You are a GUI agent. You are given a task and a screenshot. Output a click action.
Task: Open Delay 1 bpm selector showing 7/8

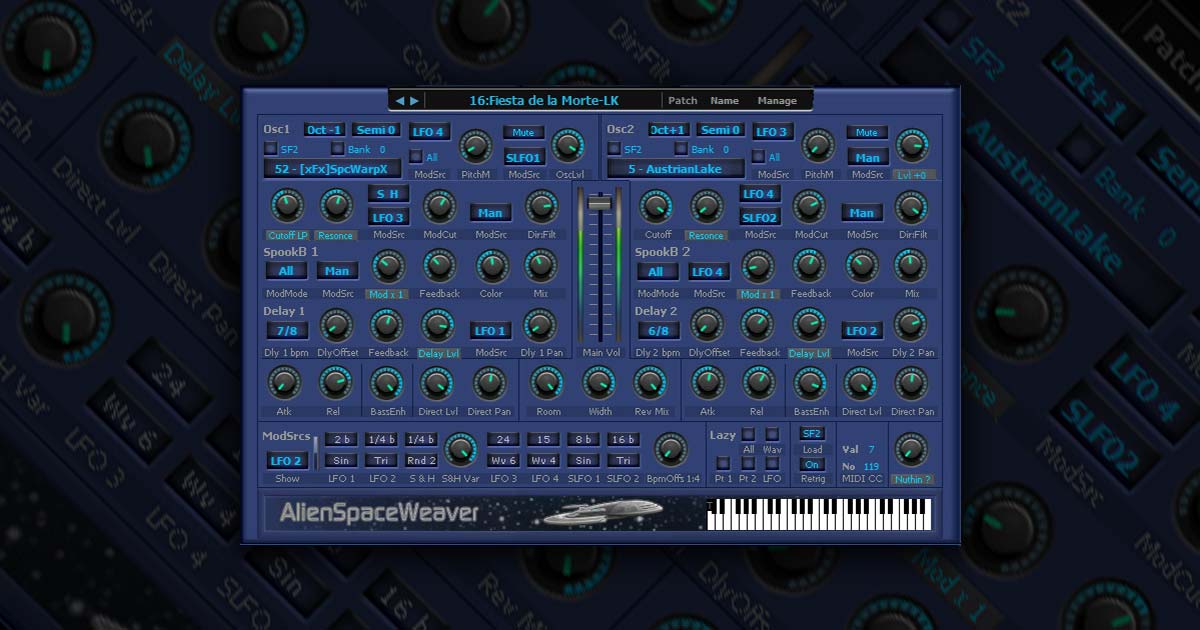click(x=287, y=330)
